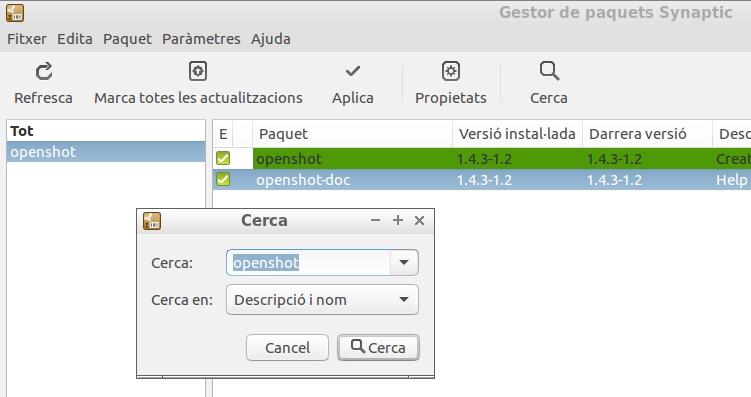The image size is (751, 397).
Task: Click latest version 1.4.3-1.2 of openshot
Action: click(614, 159)
